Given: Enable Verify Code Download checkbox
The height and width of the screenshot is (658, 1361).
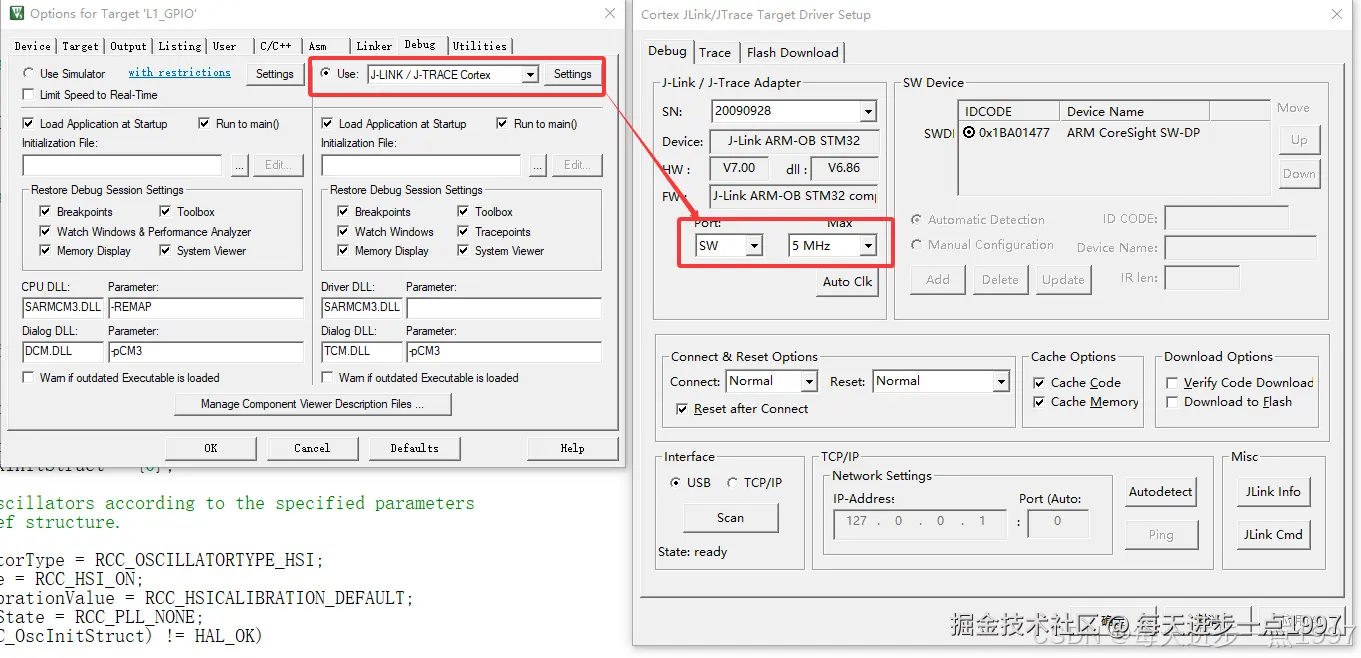Looking at the screenshot, I should (x=1172, y=383).
